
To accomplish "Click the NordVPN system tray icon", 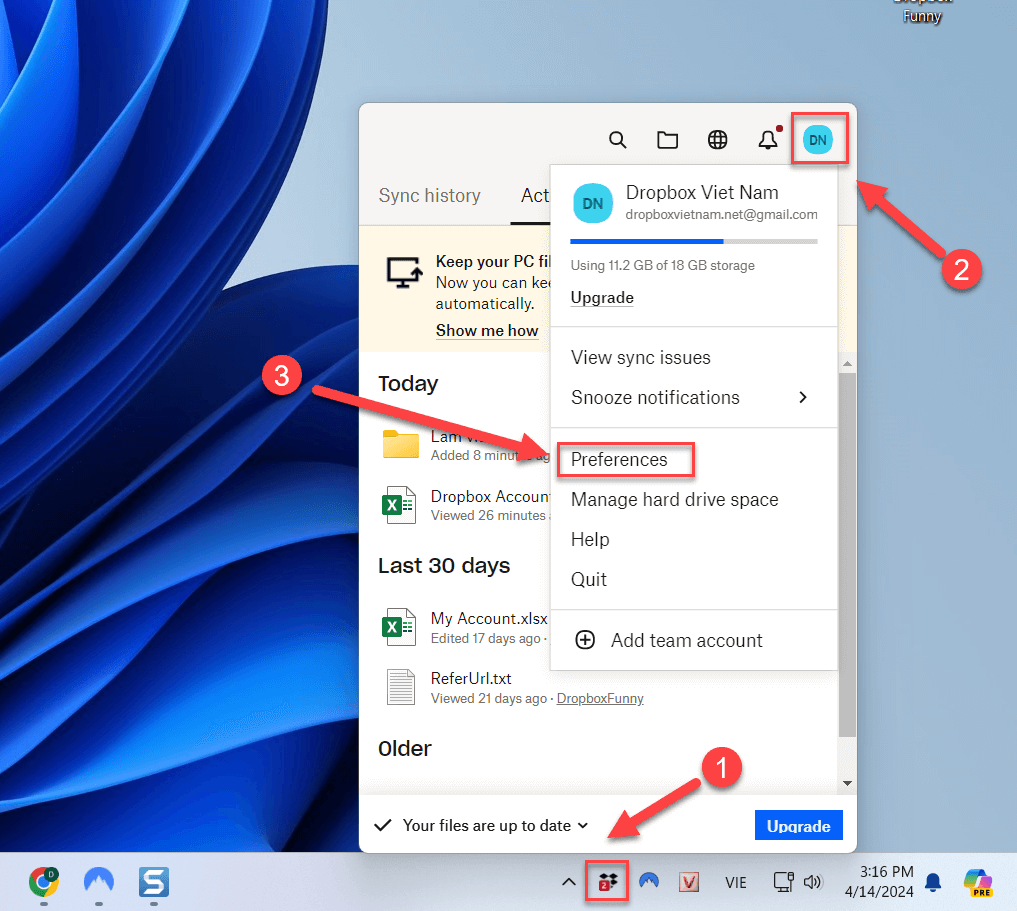I will (649, 881).
